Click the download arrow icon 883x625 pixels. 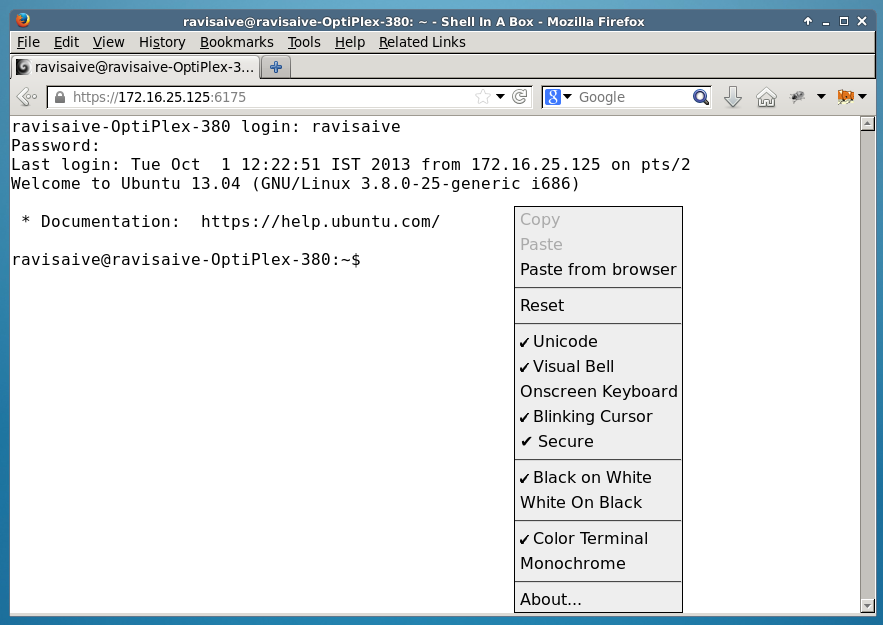pyautogui.click(x=732, y=98)
